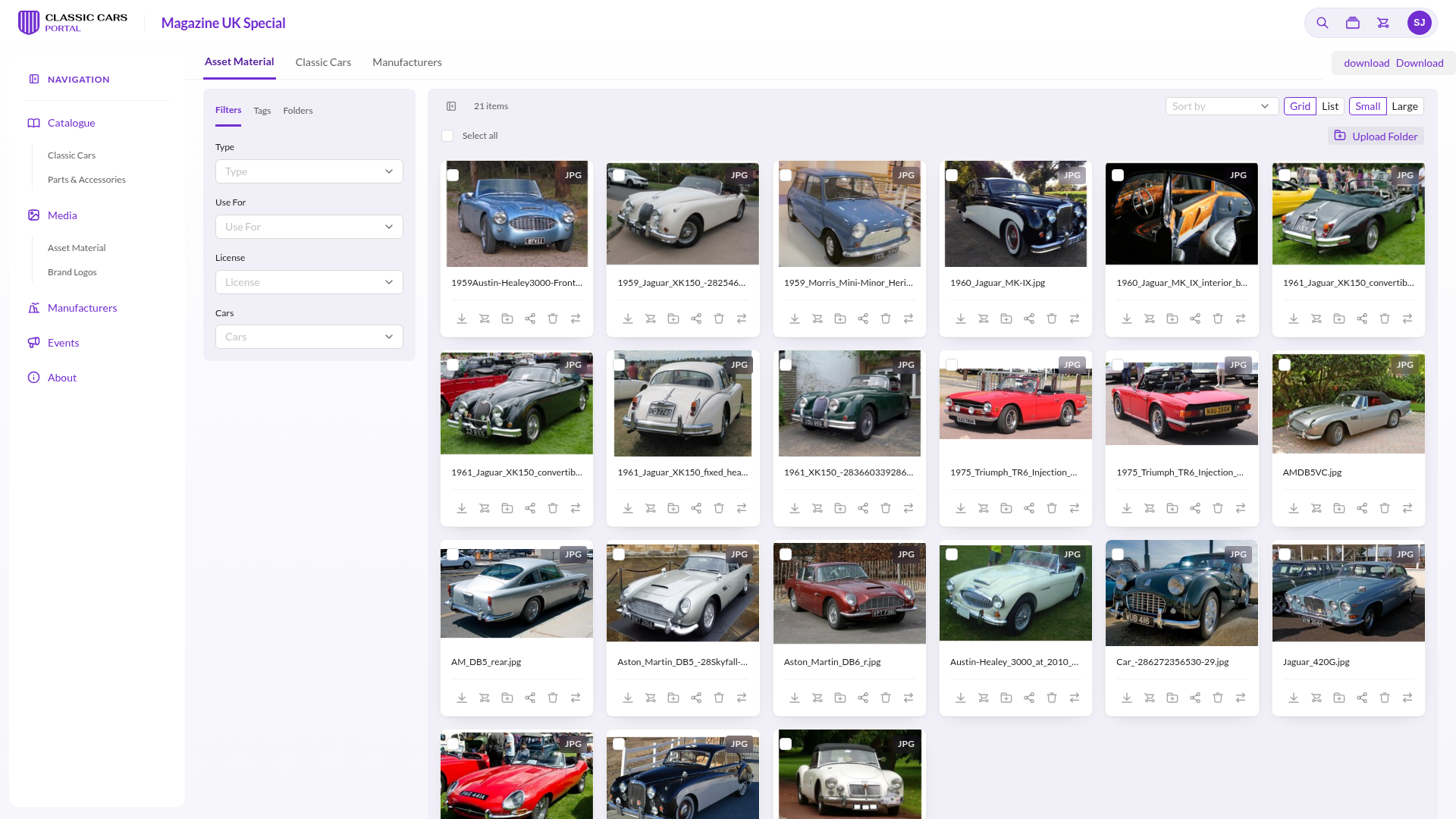Open the collections briefcase icon in header
1456x819 pixels.
click(x=1352, y=23)
